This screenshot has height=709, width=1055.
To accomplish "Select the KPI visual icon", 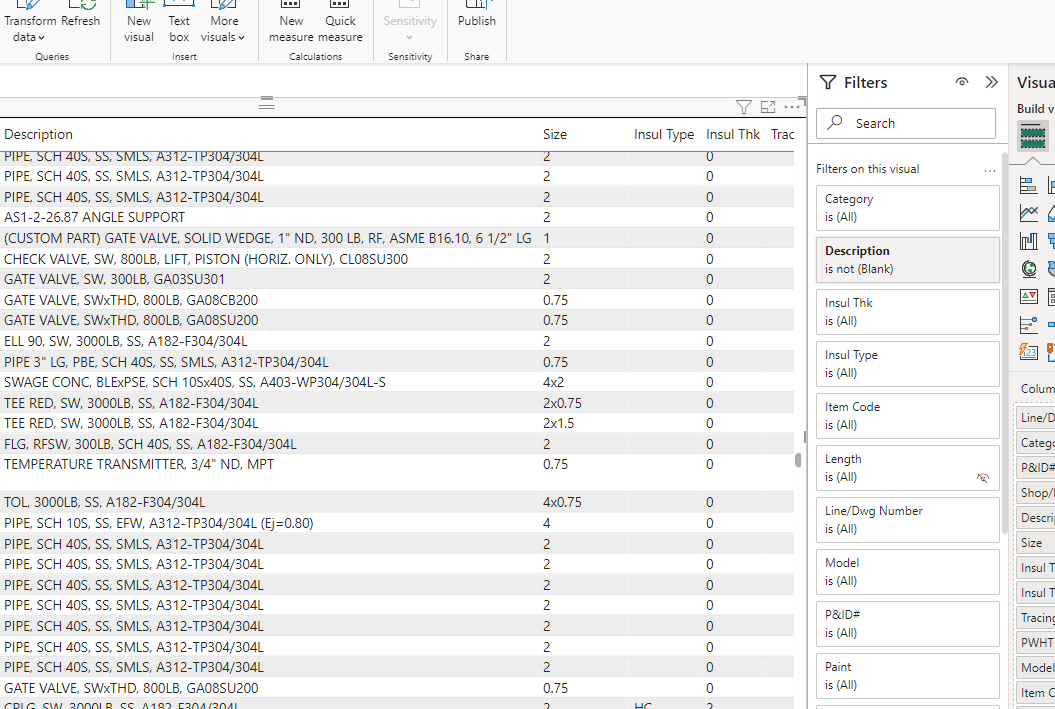I will click(1028, 296).
